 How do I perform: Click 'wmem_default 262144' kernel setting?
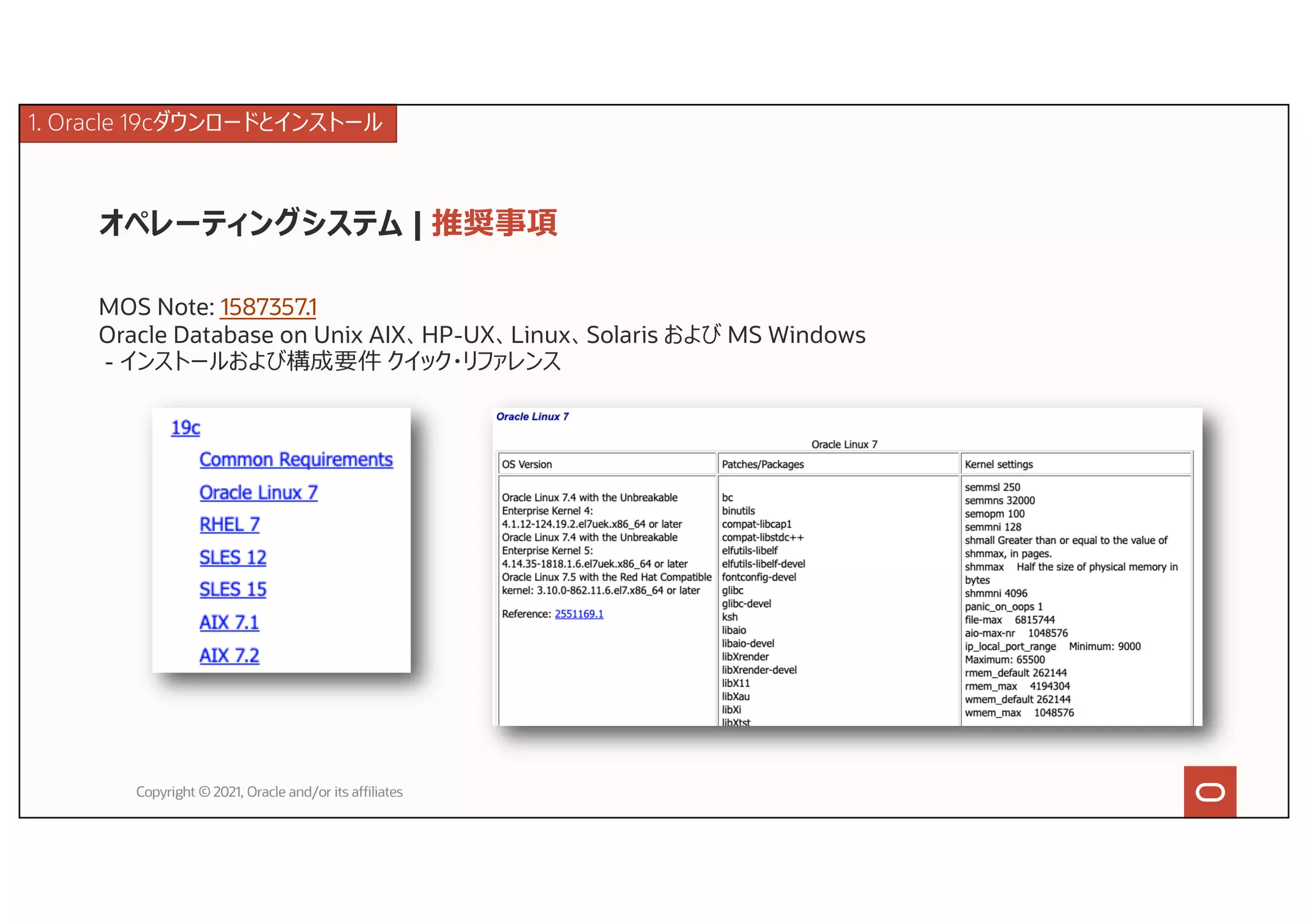(x=1017, y=700)
